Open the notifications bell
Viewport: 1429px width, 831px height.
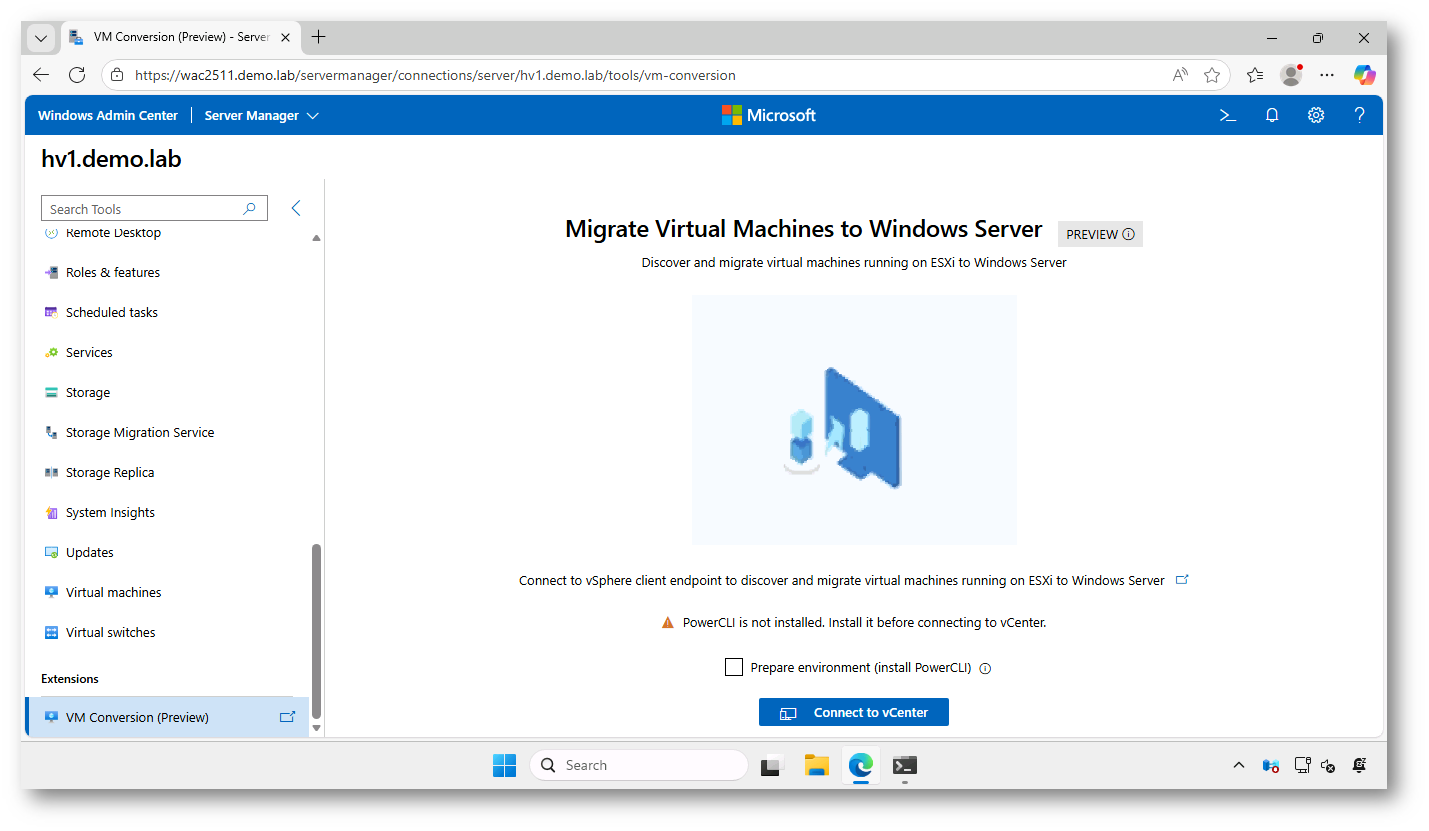[1272, 115]
